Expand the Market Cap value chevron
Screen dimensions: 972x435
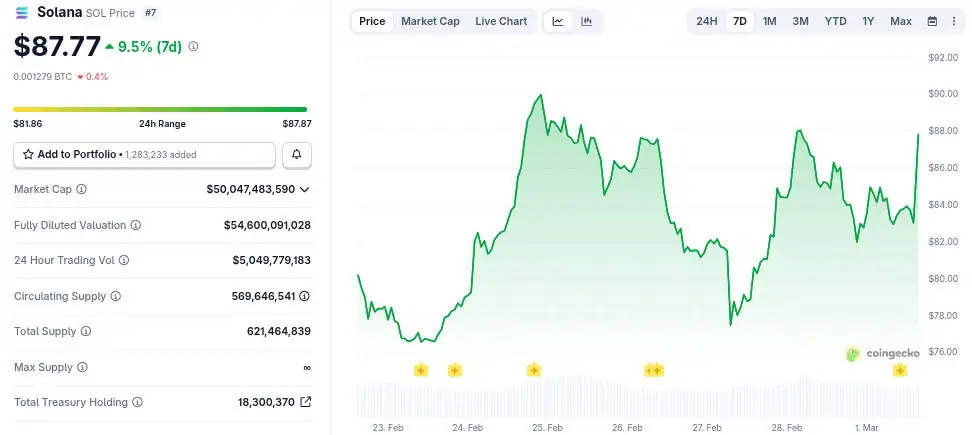[x=304, y=189]
